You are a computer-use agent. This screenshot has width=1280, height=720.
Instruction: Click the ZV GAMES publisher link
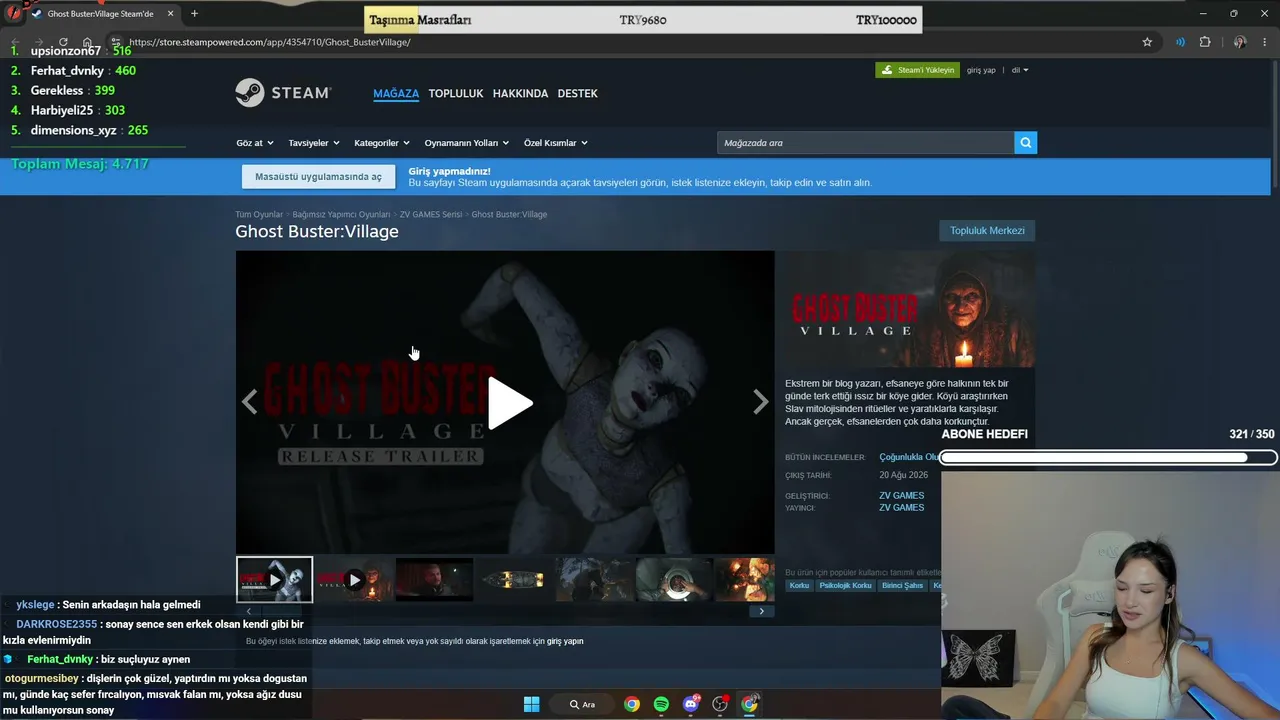[902, 507]
